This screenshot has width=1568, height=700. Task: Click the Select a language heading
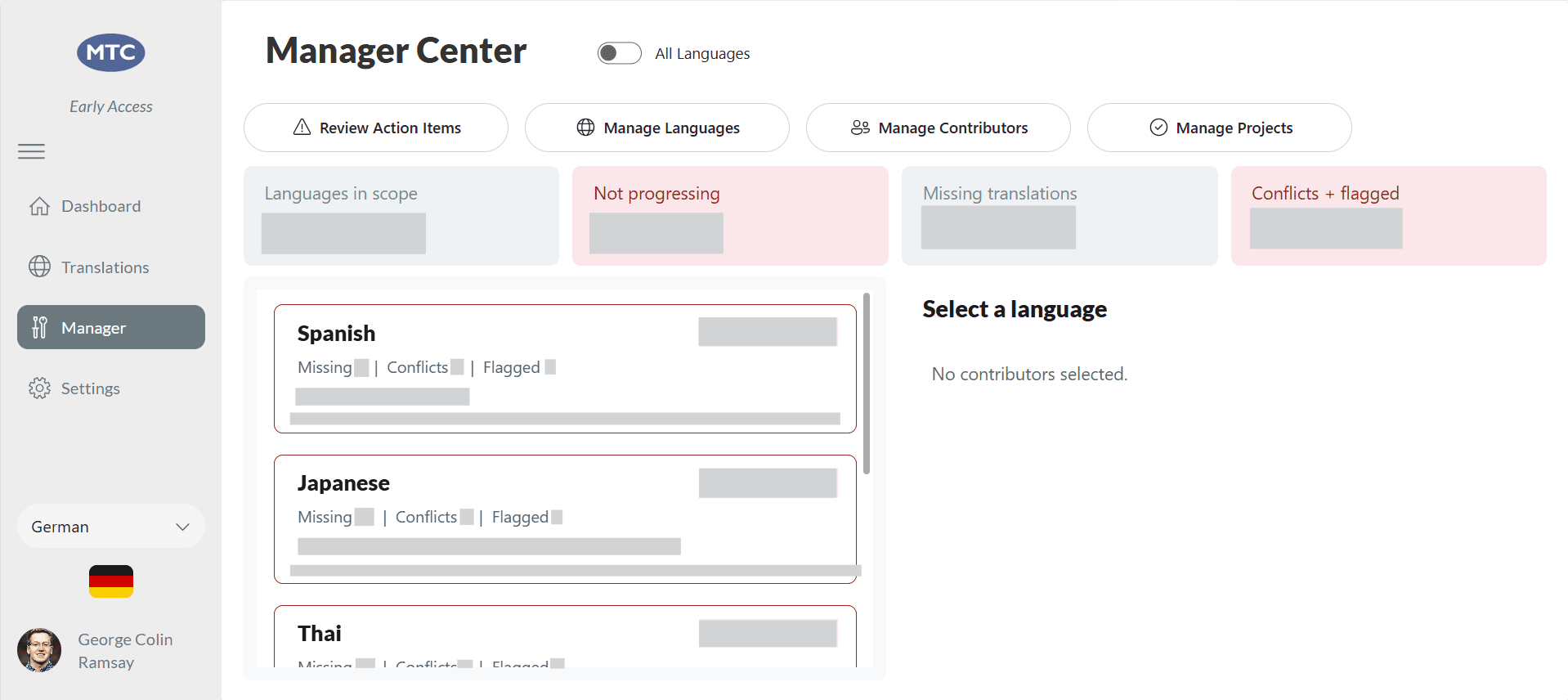point(1015,309)
